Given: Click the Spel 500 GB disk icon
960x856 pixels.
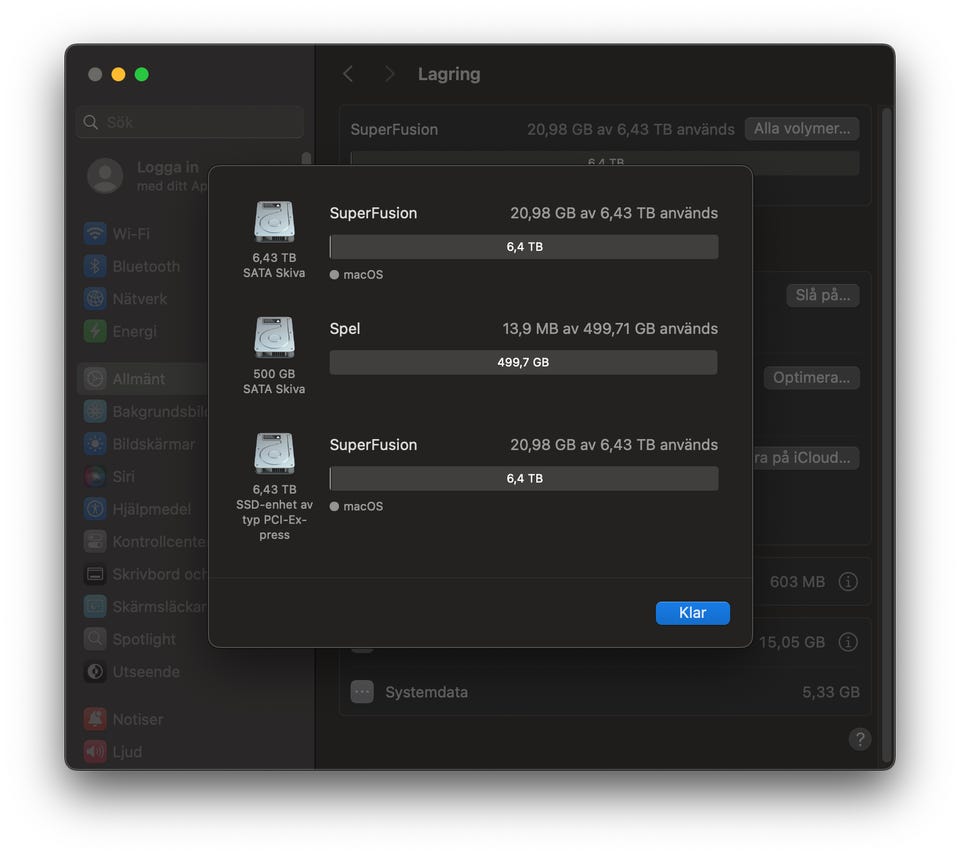Looking at the screenshot, I should click(274, 338).
